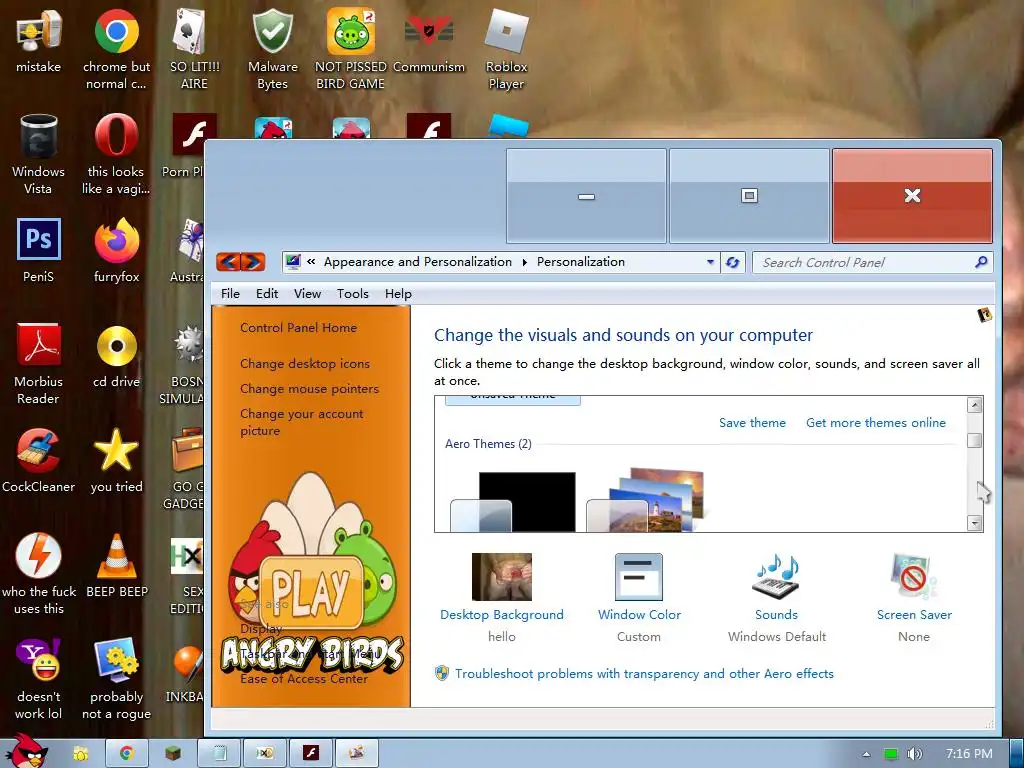This screenshot has height=768, width=1024.
Task: Open 'Ease of Access Center' link
Action: click(304, 679)
